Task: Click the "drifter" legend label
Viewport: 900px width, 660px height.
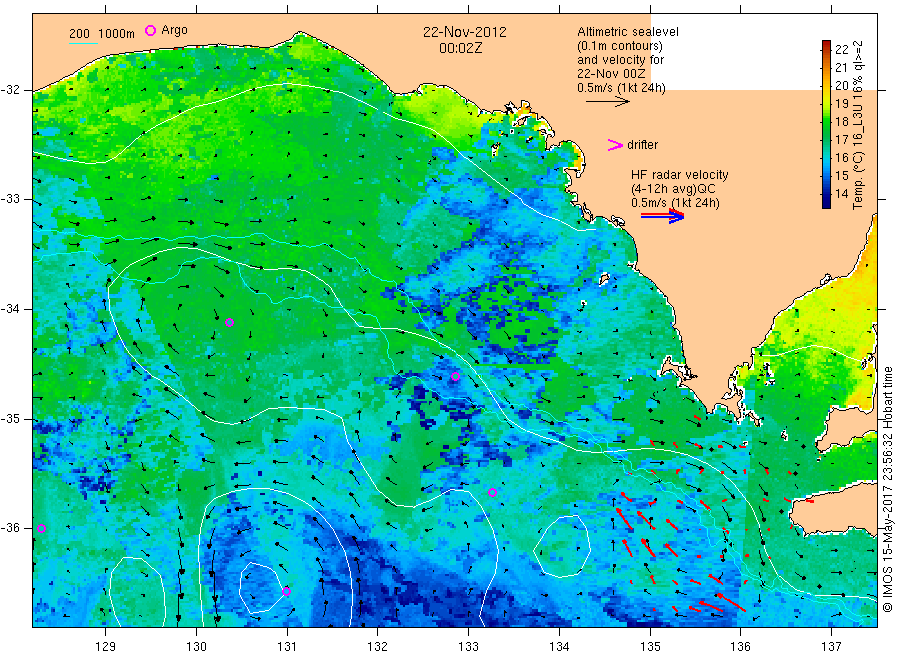Action: pyautogui.click(x=643, y=145)
